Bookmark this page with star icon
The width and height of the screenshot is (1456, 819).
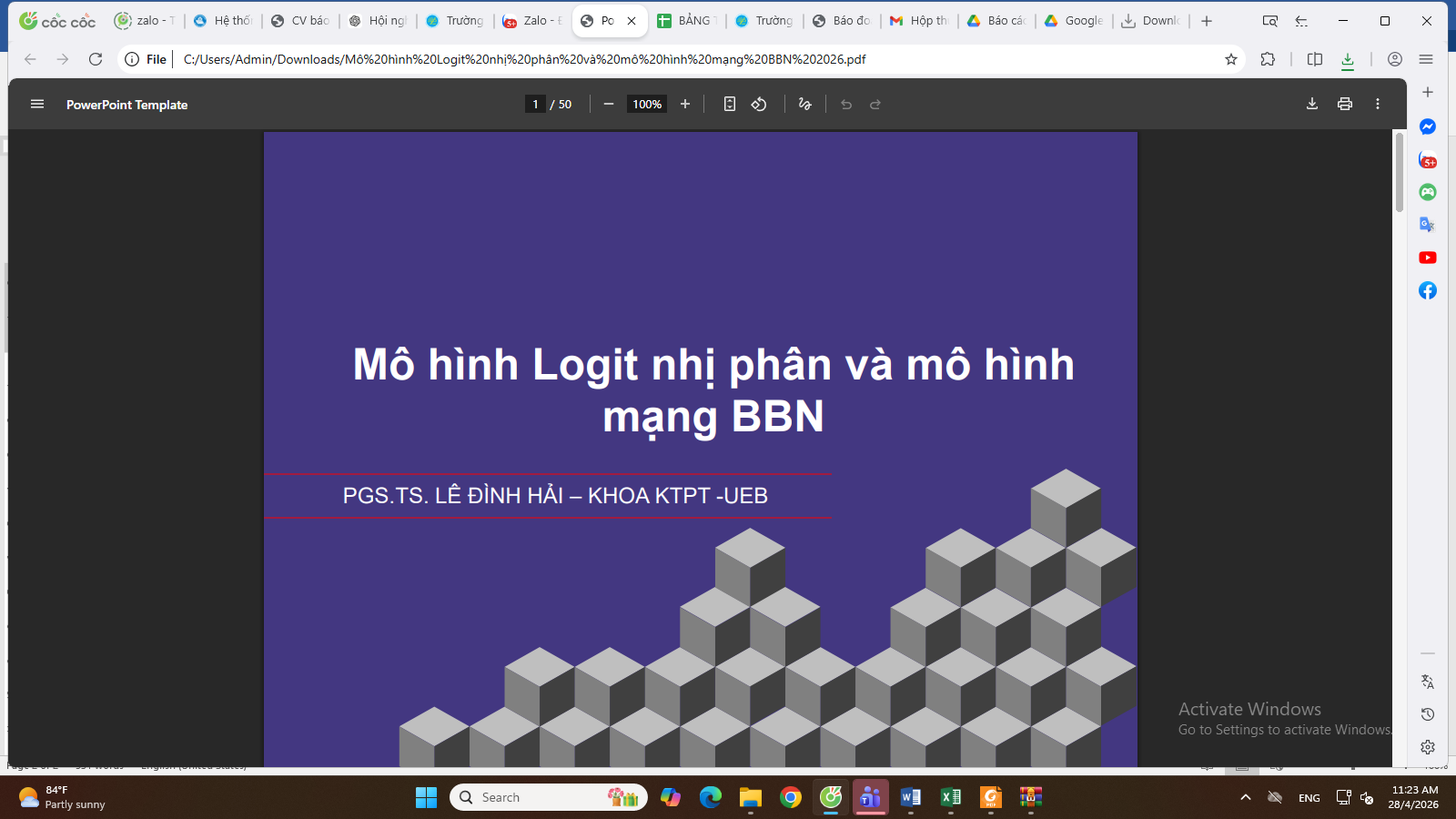pos(1230,59)
